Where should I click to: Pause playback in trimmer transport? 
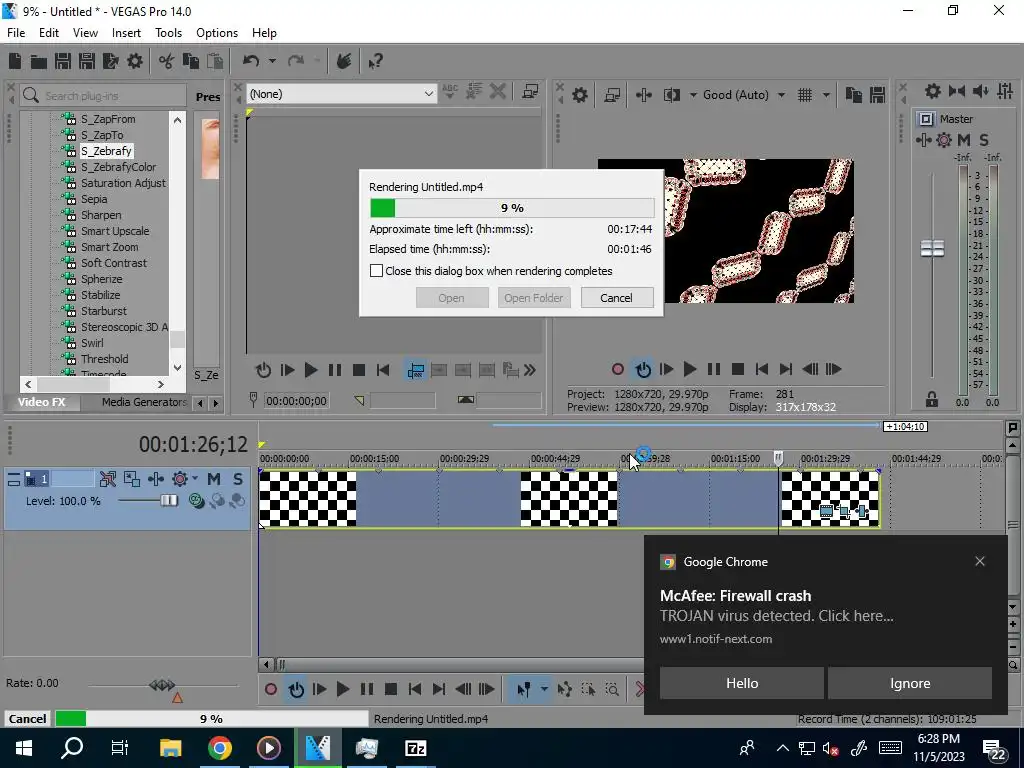coord(334,370)
